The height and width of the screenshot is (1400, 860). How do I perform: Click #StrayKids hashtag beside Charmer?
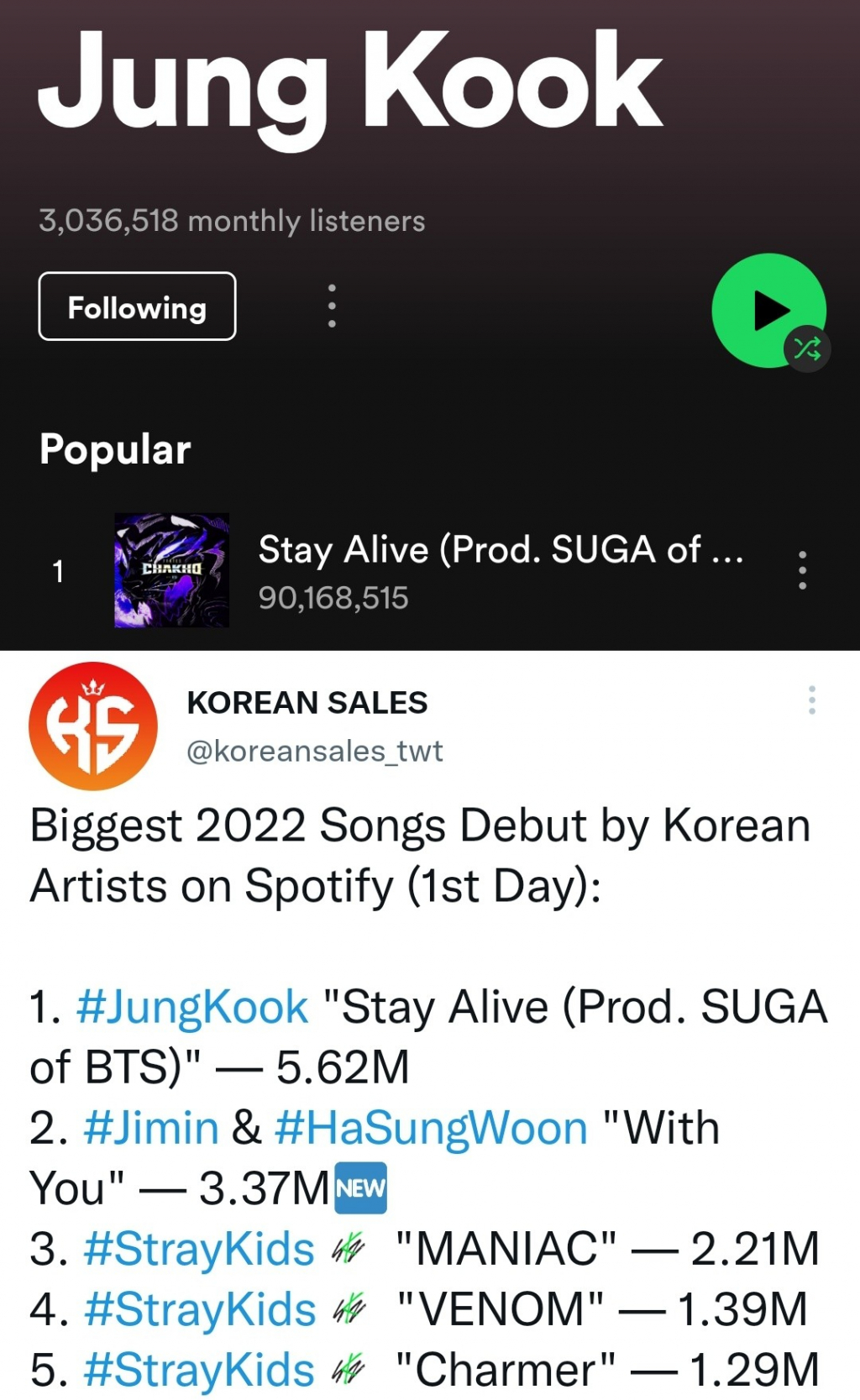click(x=199, y=1369)
